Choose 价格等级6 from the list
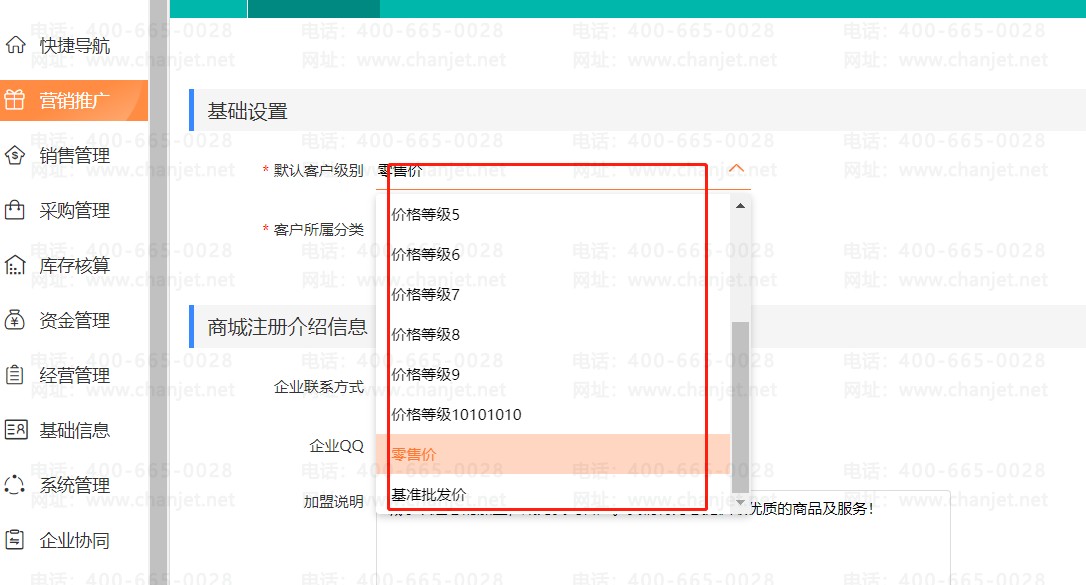Screen dimensions: 1086x585 pyautogui.click(x=553, y=255)
